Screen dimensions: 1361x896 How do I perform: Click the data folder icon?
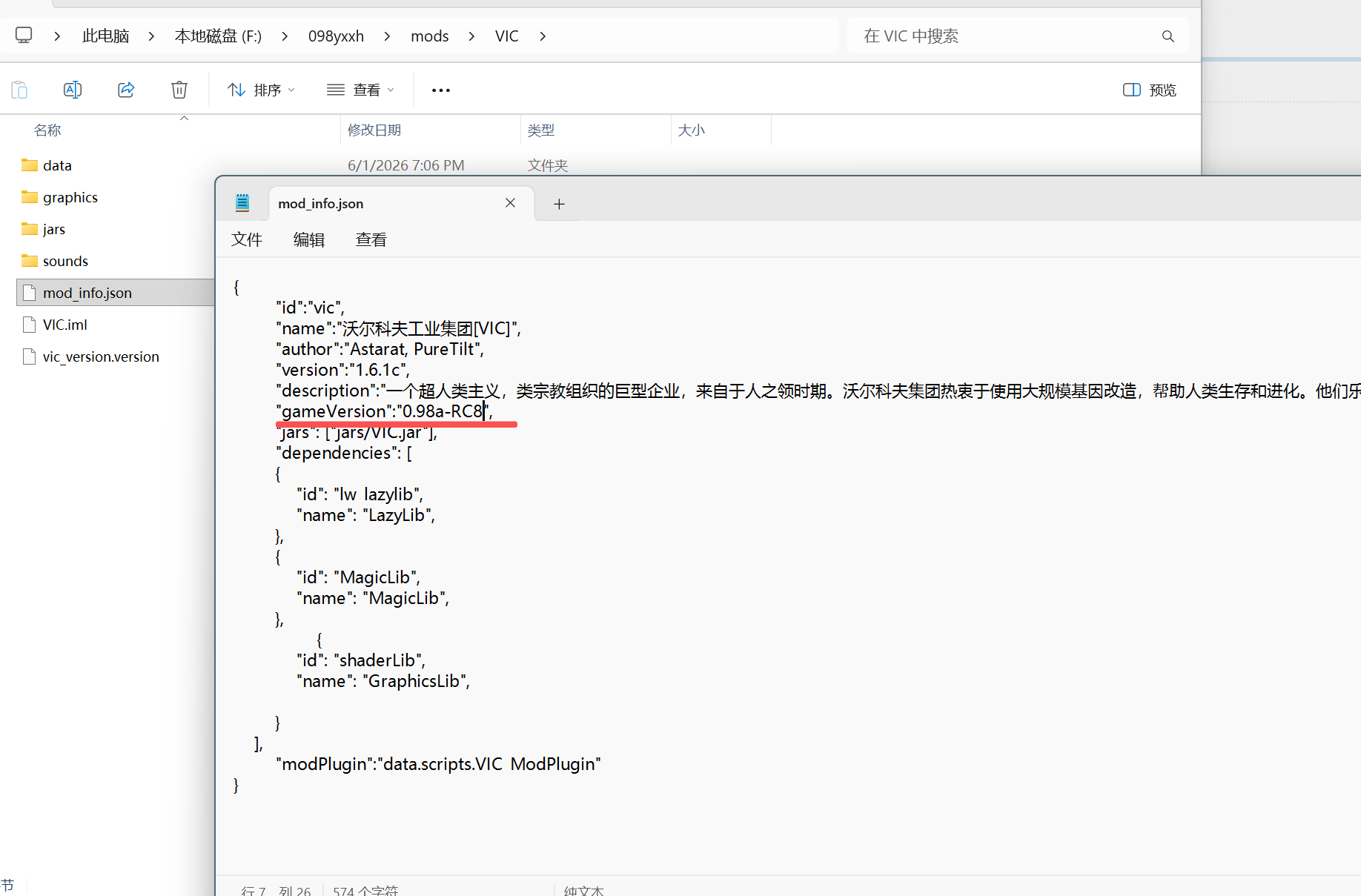click(30, 165)
